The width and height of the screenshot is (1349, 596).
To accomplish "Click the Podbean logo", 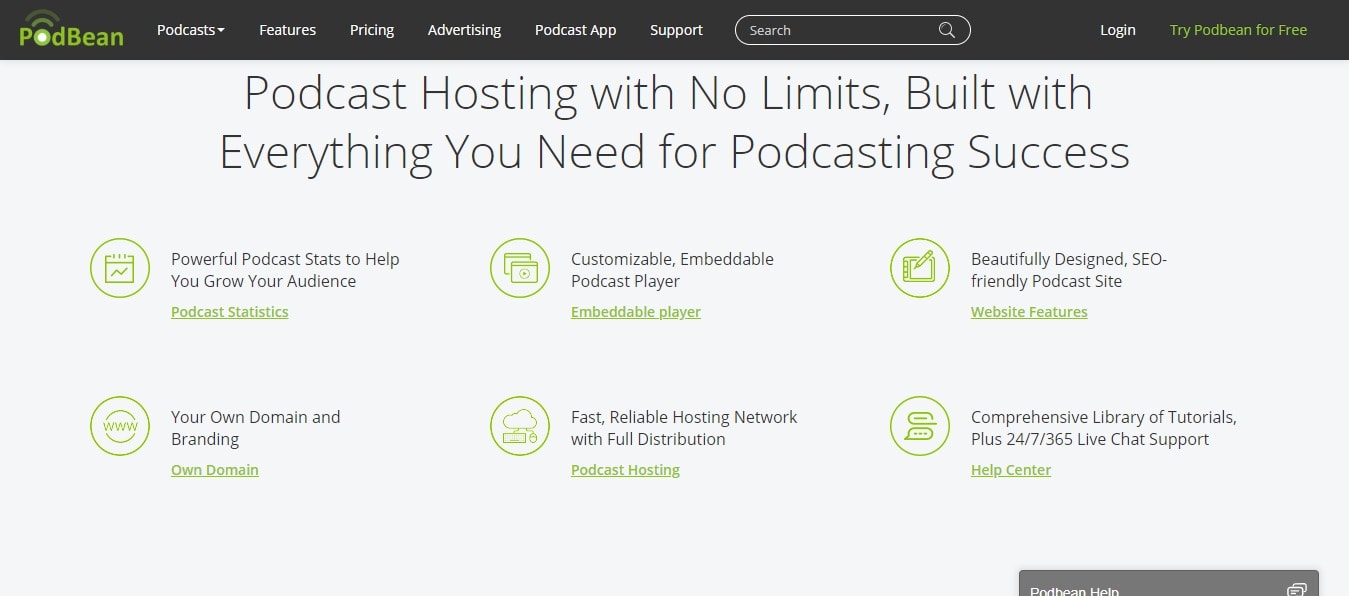I will (71, 28).
